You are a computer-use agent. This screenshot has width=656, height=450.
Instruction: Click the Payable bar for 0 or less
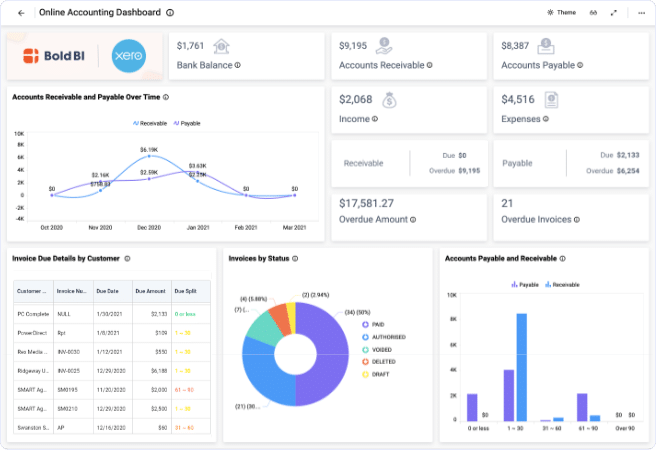pos(472,407)
